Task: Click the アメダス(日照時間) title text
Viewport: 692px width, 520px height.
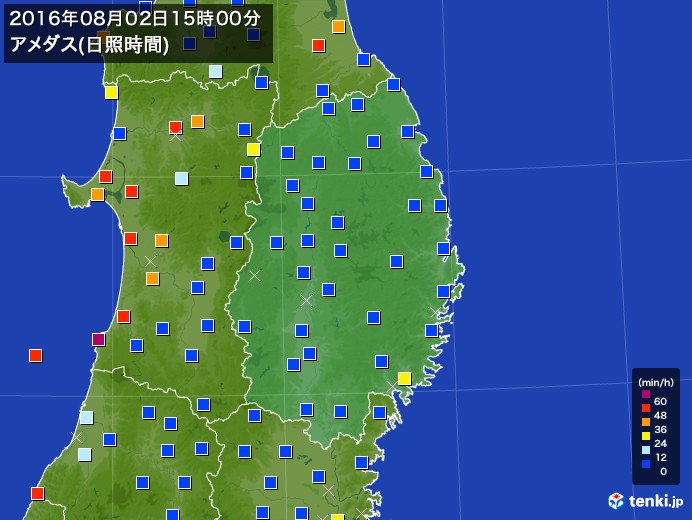Action: point(89,45)
